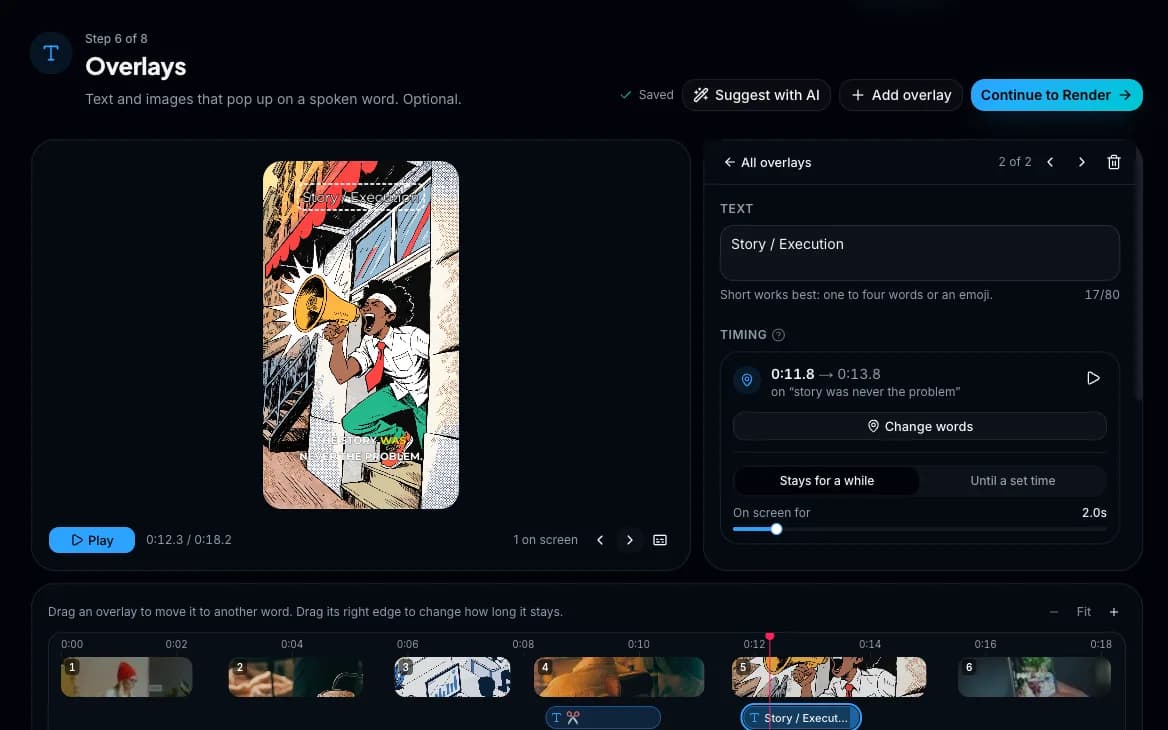Screen dimensions: 1168x730
Task: Select timeline clip 6 thumbnail
Action: [1034, 677]
